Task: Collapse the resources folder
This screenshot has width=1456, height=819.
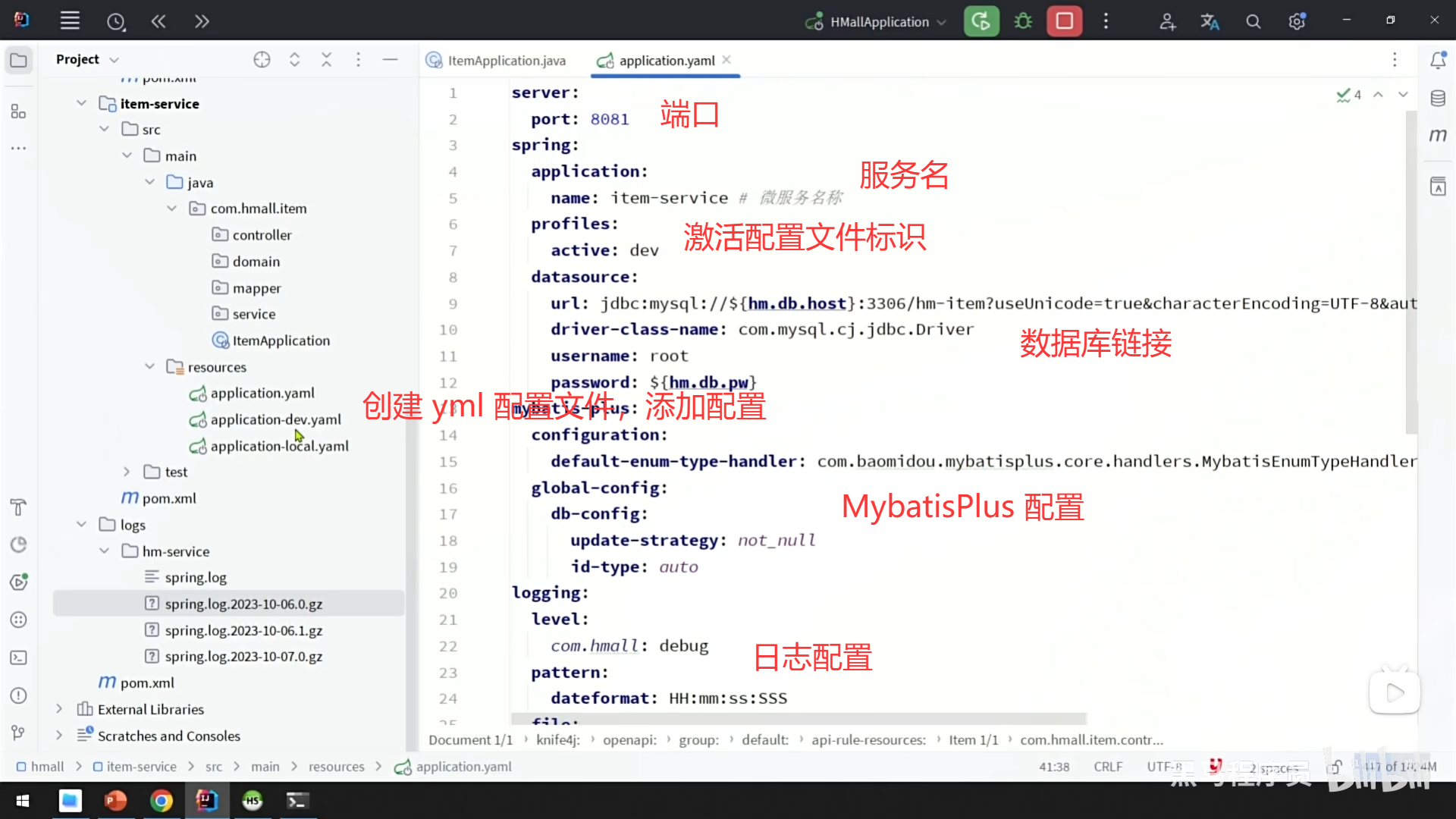Action: click(x=149, y=366)
